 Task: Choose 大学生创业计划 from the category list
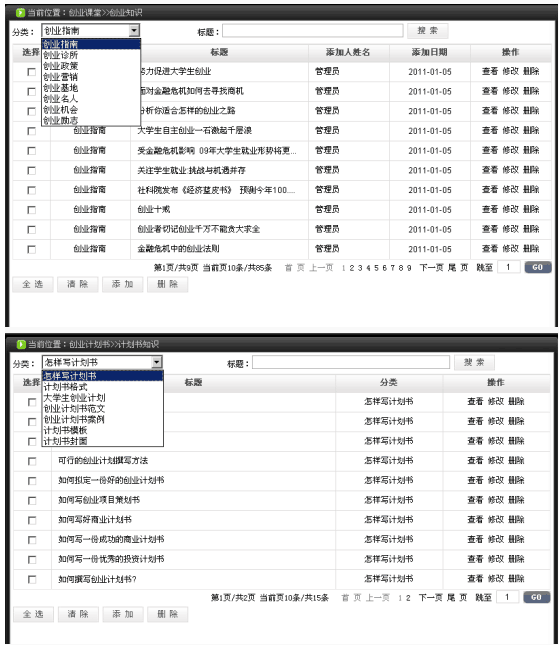(75, 398)
